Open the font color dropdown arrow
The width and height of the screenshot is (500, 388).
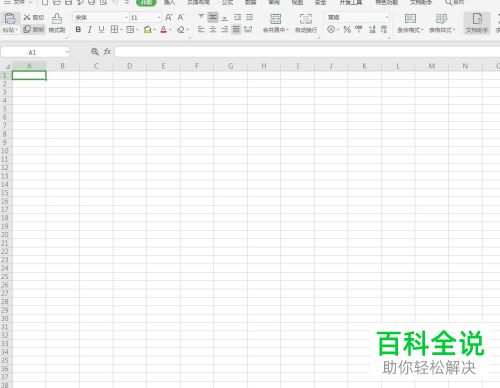tap(170, 30)
